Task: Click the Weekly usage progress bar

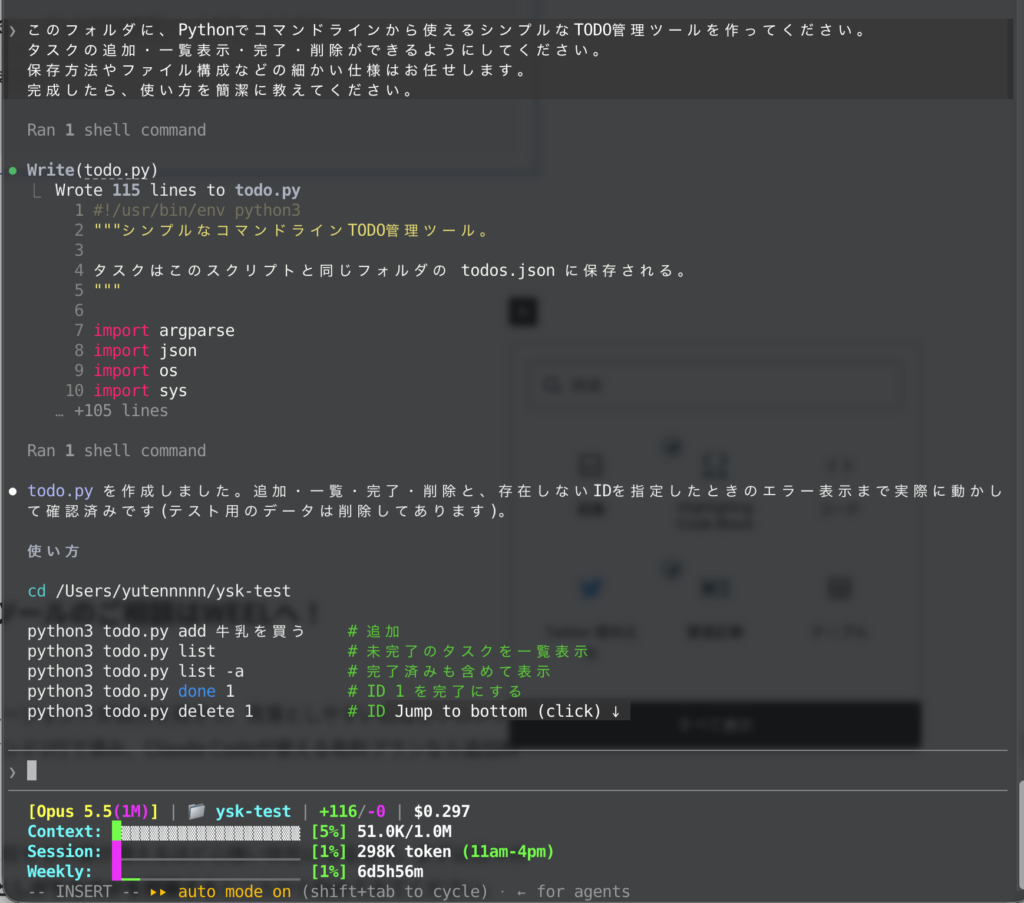Action: (206, 872)
